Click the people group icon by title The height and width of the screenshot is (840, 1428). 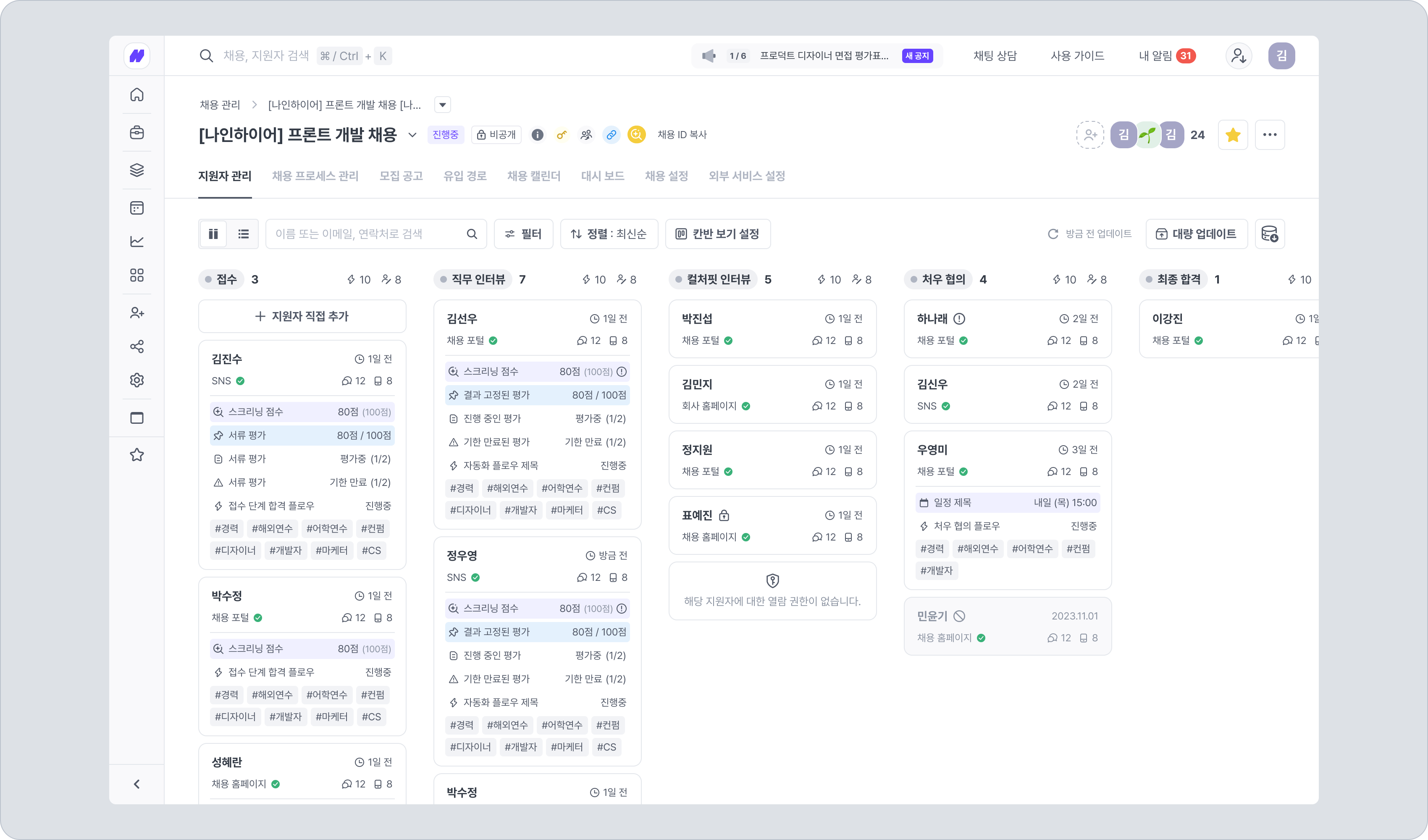coord(586,135)
